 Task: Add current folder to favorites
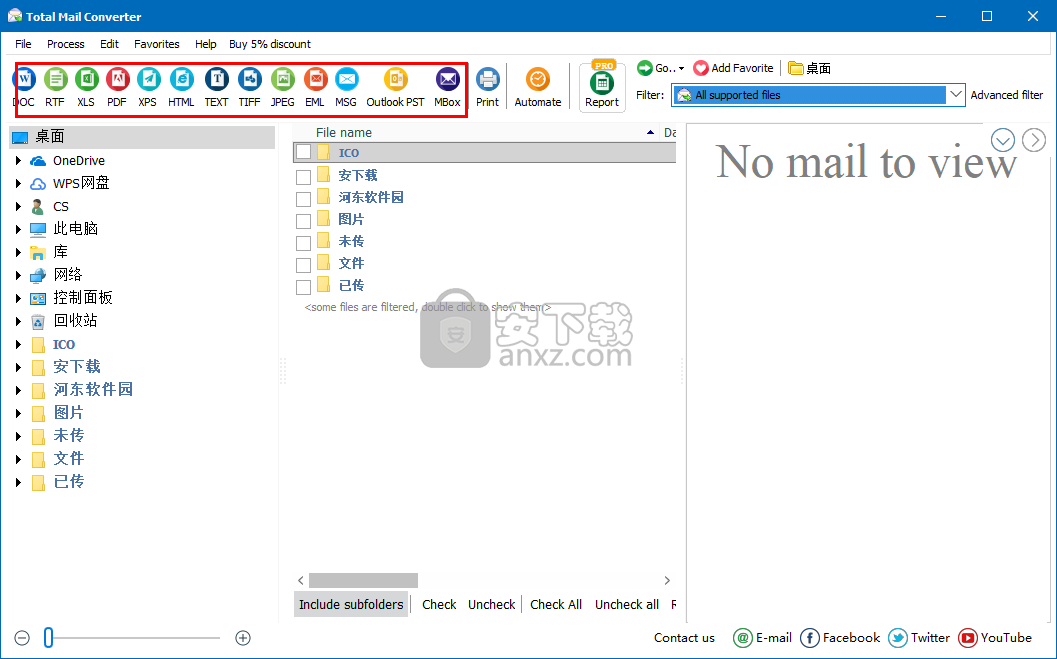coord(734,68)
